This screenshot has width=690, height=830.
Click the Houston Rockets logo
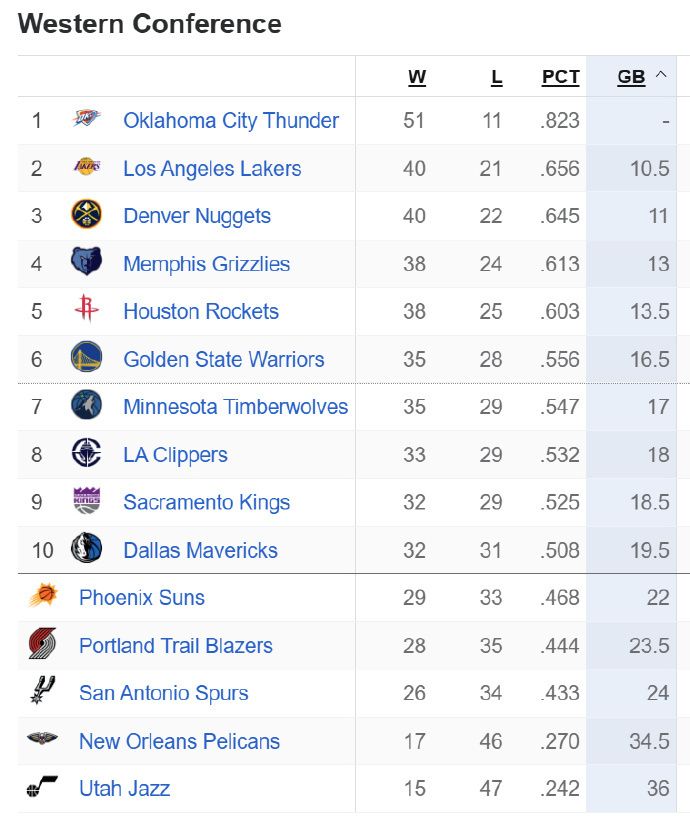87,311
